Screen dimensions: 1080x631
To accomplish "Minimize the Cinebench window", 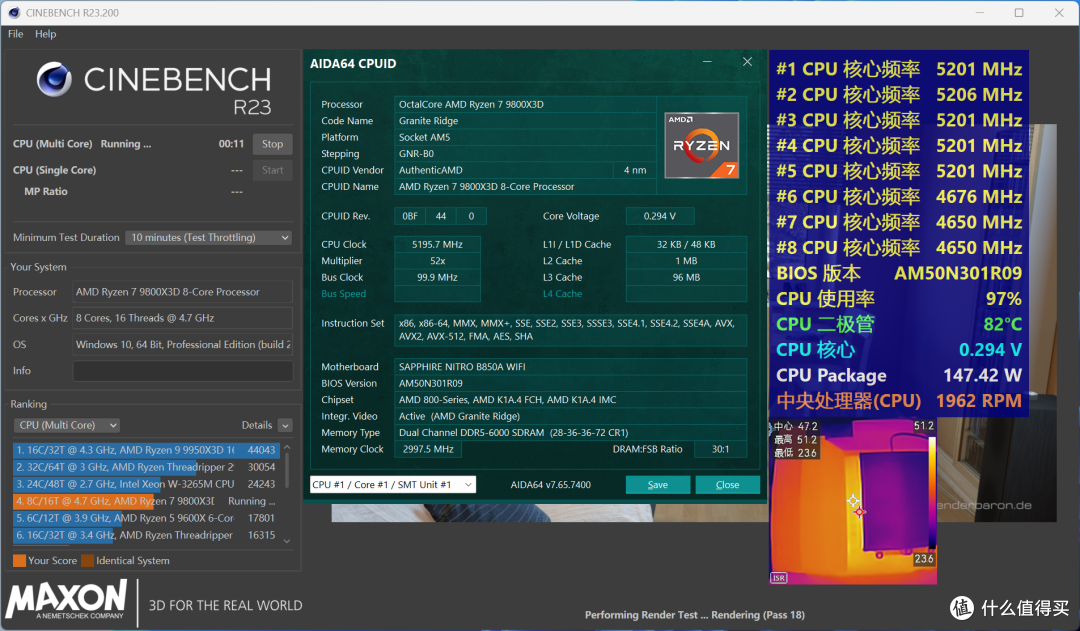I will pyautogui.click(x=979, y=12).
